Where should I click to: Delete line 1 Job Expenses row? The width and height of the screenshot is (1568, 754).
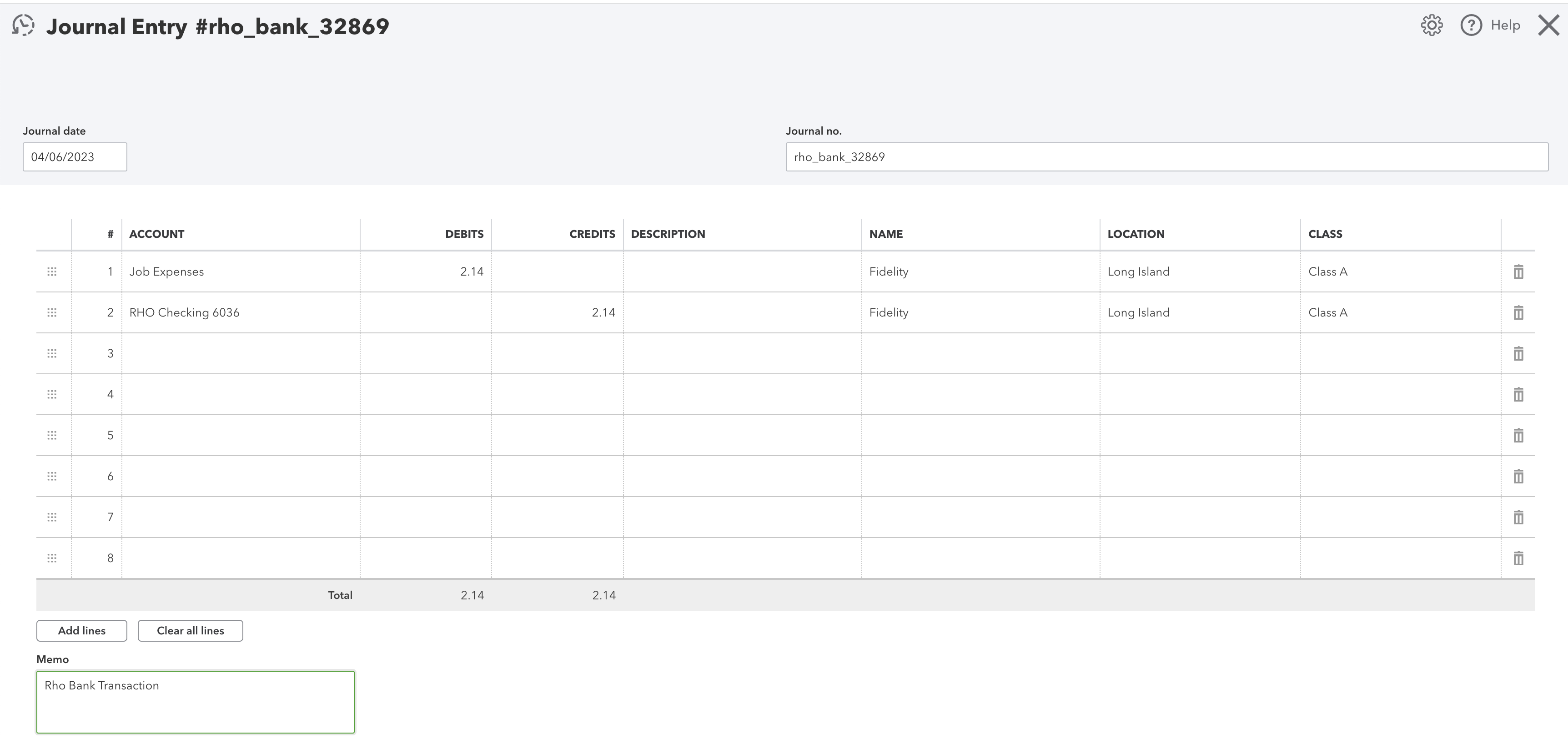1518,271
